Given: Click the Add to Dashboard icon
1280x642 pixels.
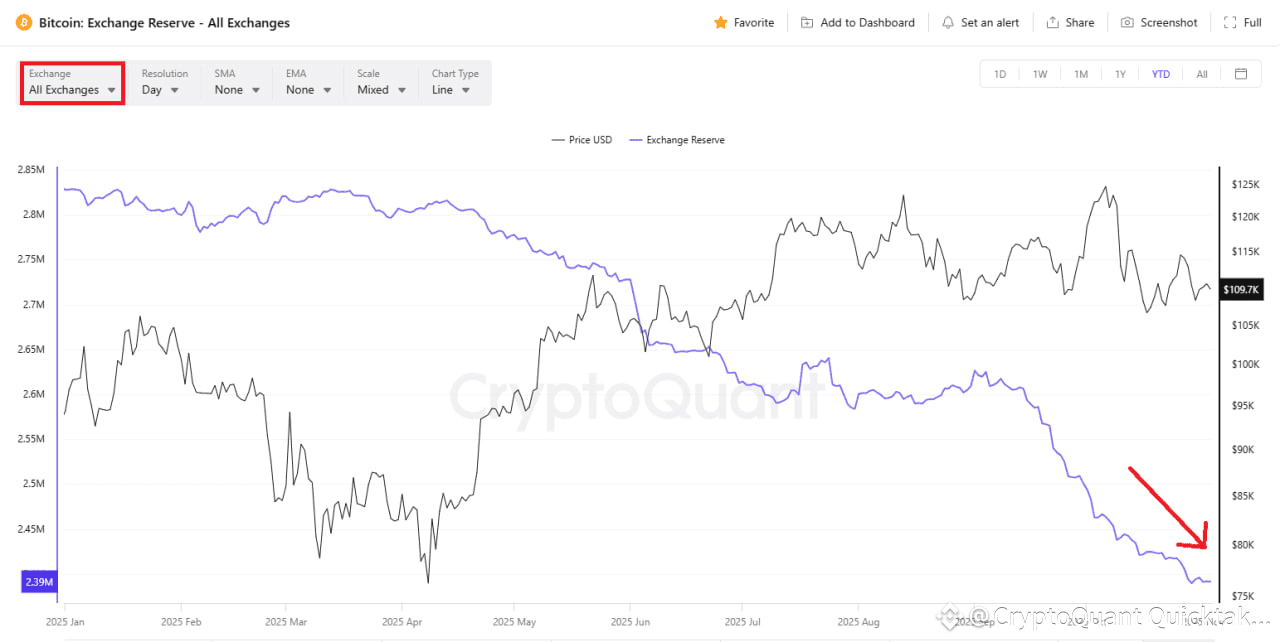Looking at the screenshot, I should click(x=807, y=22).
